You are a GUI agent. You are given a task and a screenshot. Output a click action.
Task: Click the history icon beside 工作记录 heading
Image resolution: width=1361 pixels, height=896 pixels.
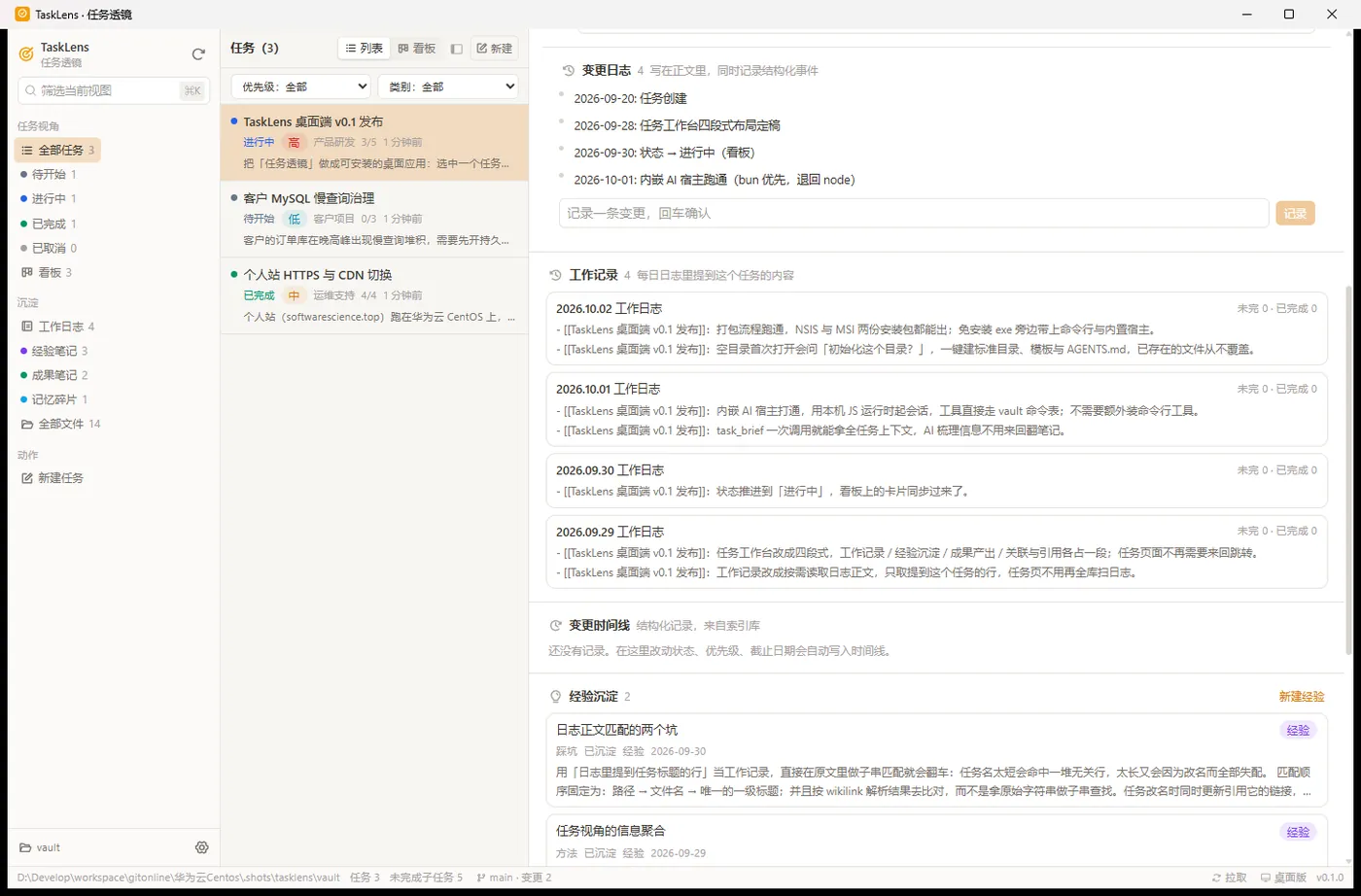(x=555, y=275)
